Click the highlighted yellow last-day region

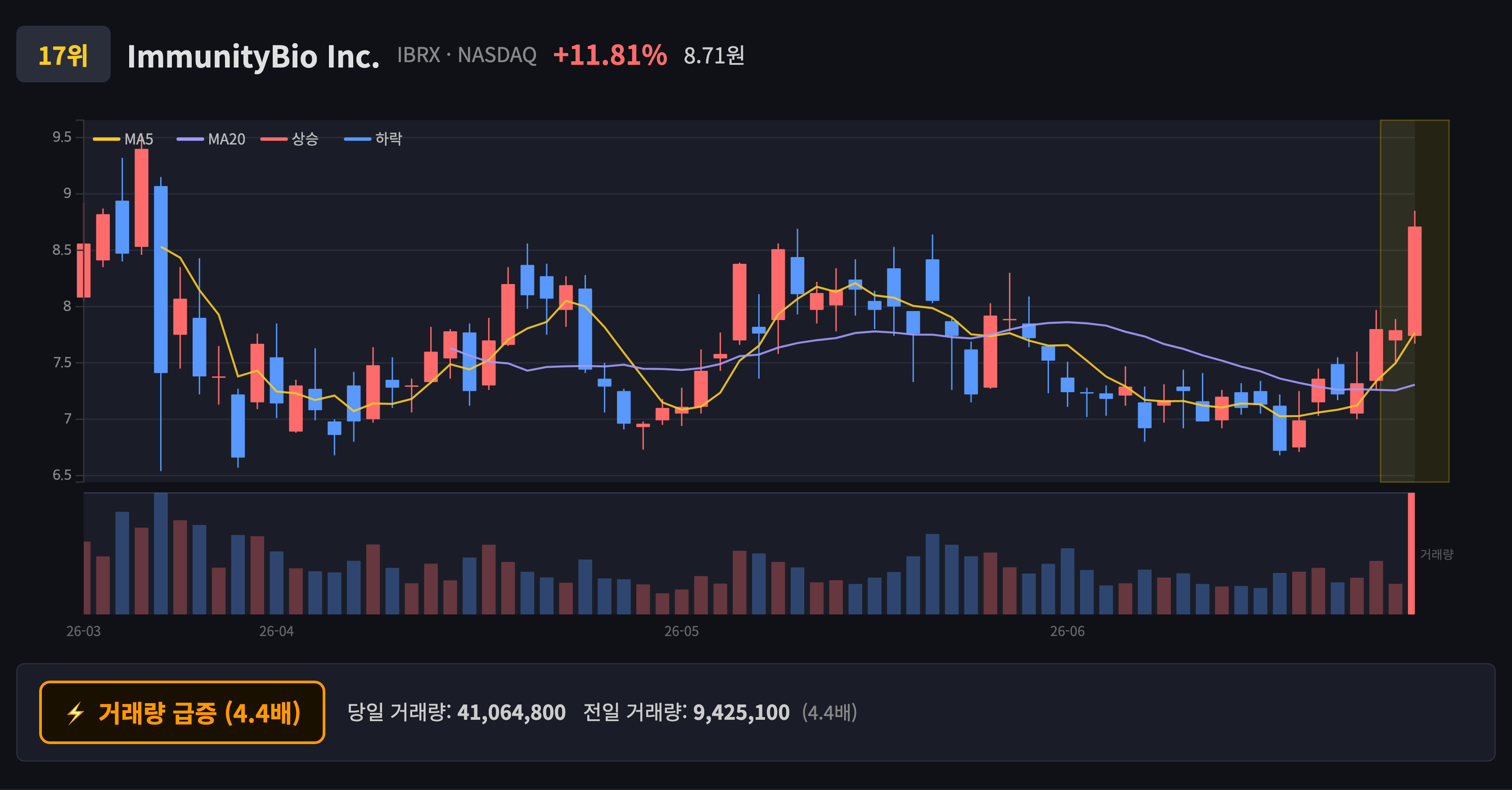click(x=1414, y=301)
